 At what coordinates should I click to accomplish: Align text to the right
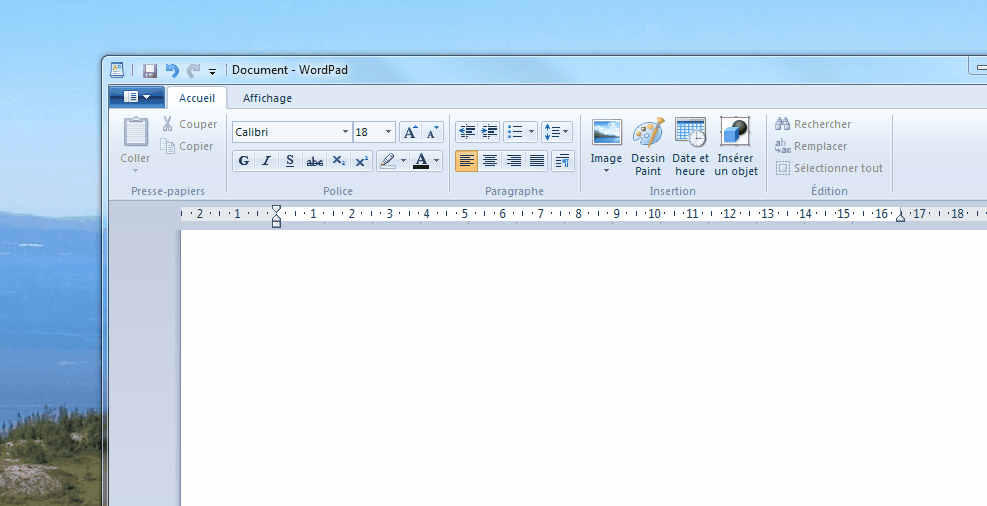(514, 161)
